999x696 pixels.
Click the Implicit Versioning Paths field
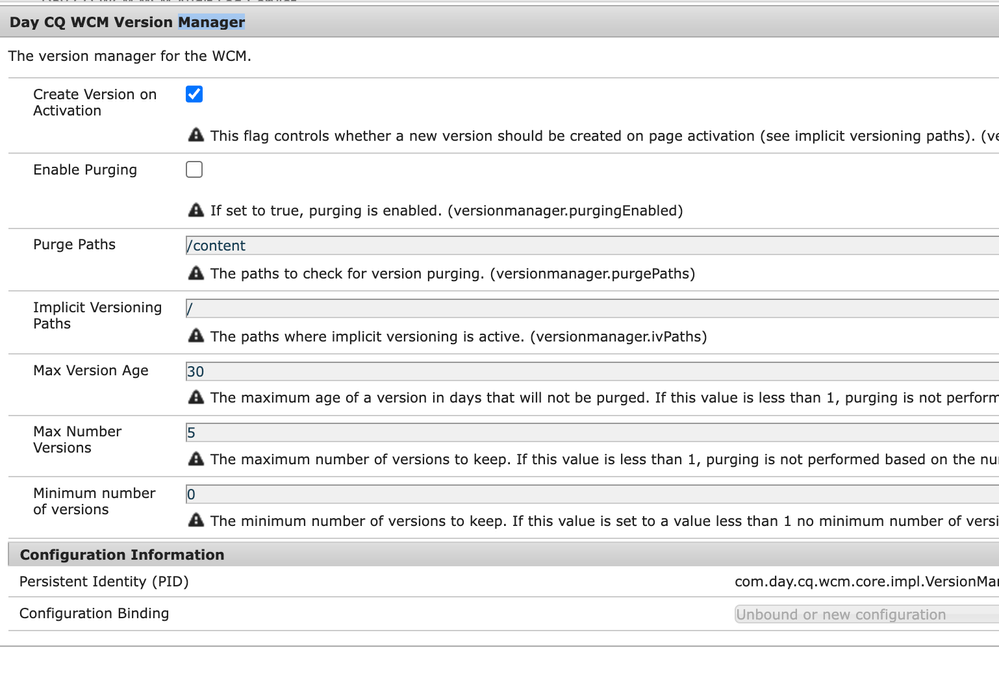click(590, 309)
